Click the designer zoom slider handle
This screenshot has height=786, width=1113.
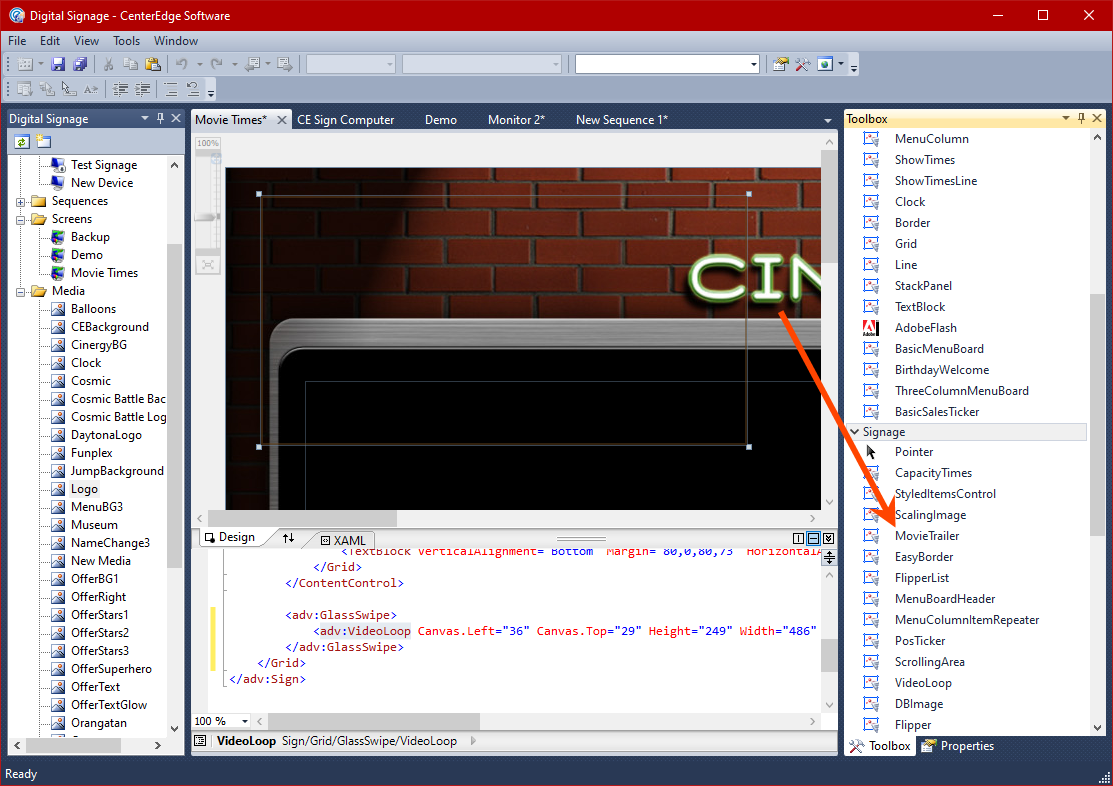click(x=207, y=216)
